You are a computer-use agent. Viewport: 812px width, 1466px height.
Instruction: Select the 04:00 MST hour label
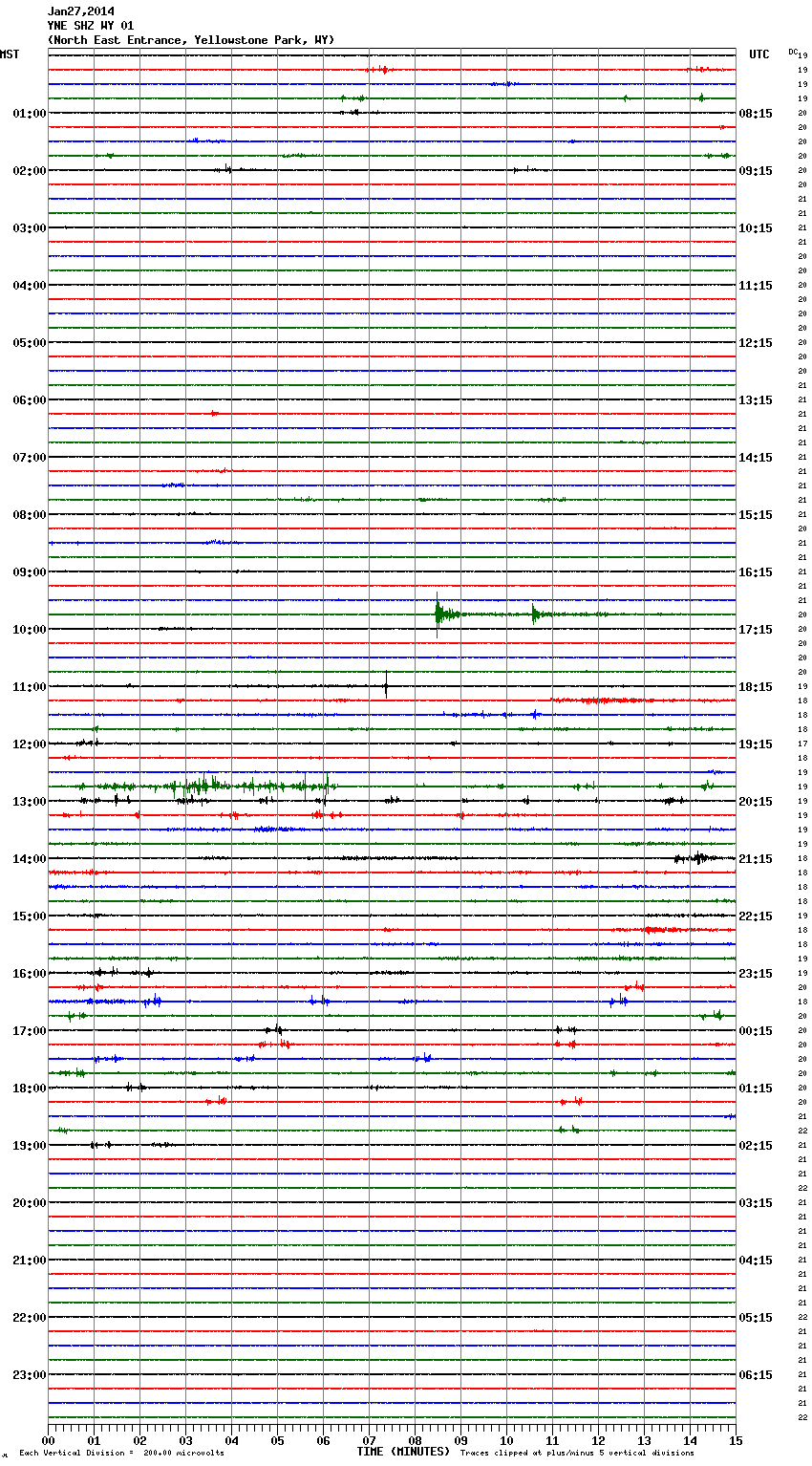click(30, 286)
